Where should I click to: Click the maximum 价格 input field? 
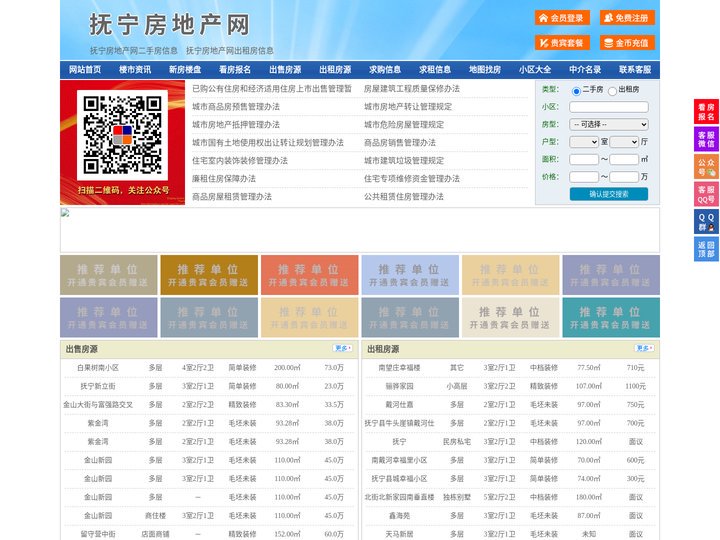pos(624,177)
